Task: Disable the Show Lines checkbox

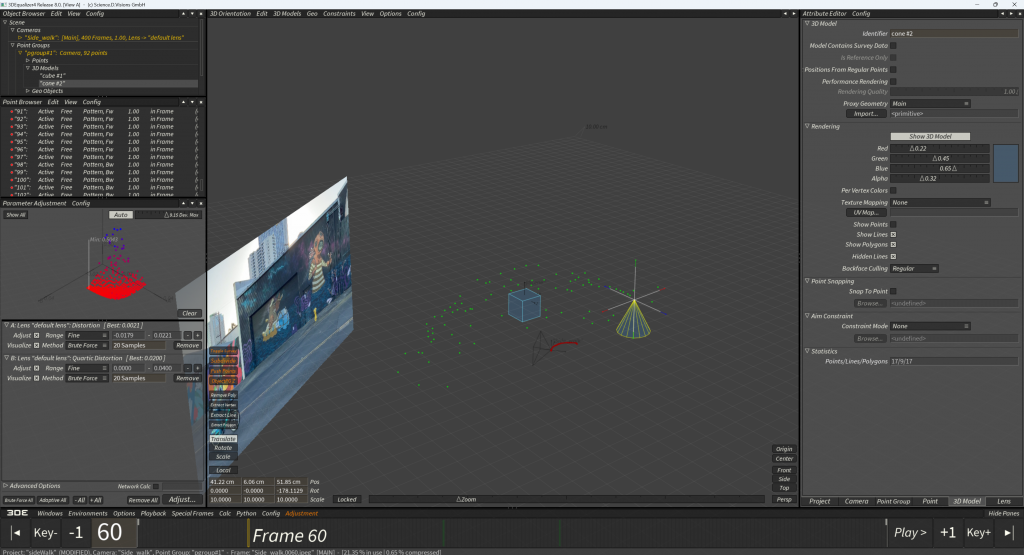Action: 893,234
